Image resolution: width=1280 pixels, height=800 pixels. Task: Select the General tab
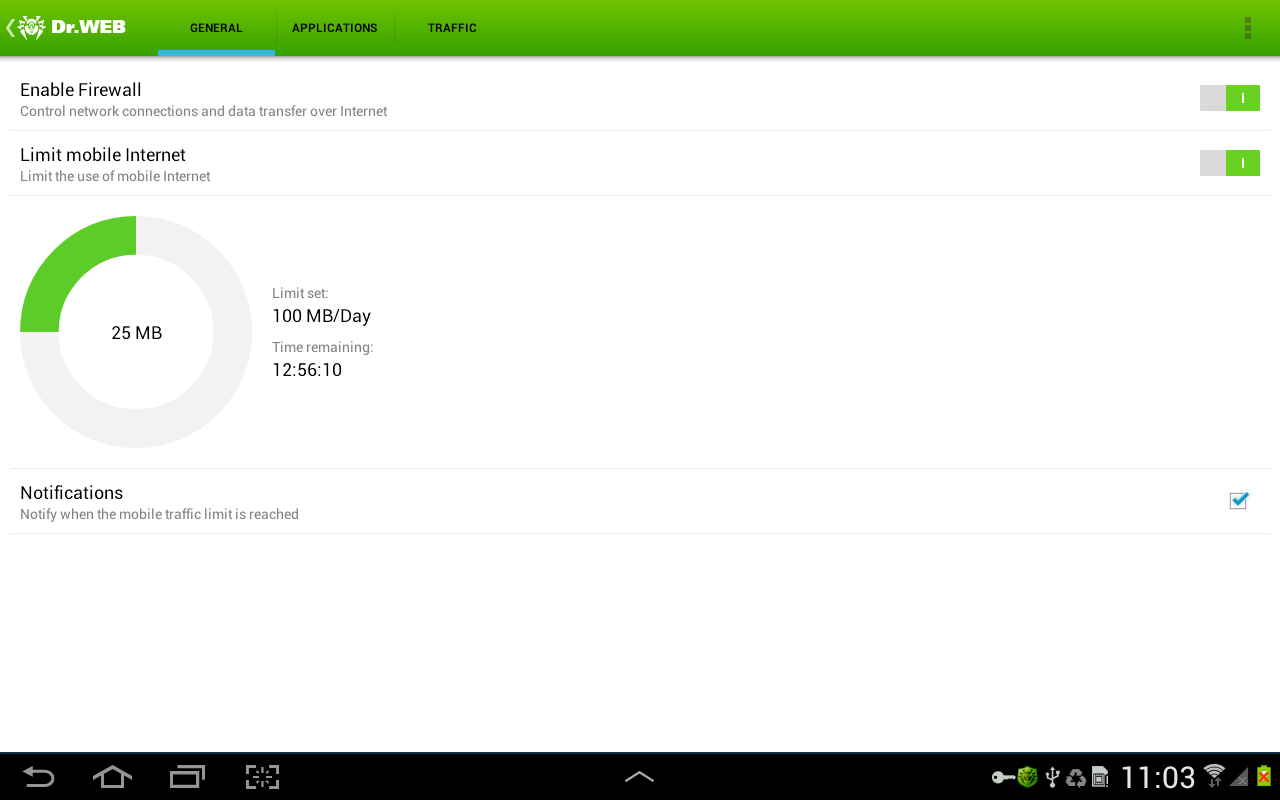216,28
